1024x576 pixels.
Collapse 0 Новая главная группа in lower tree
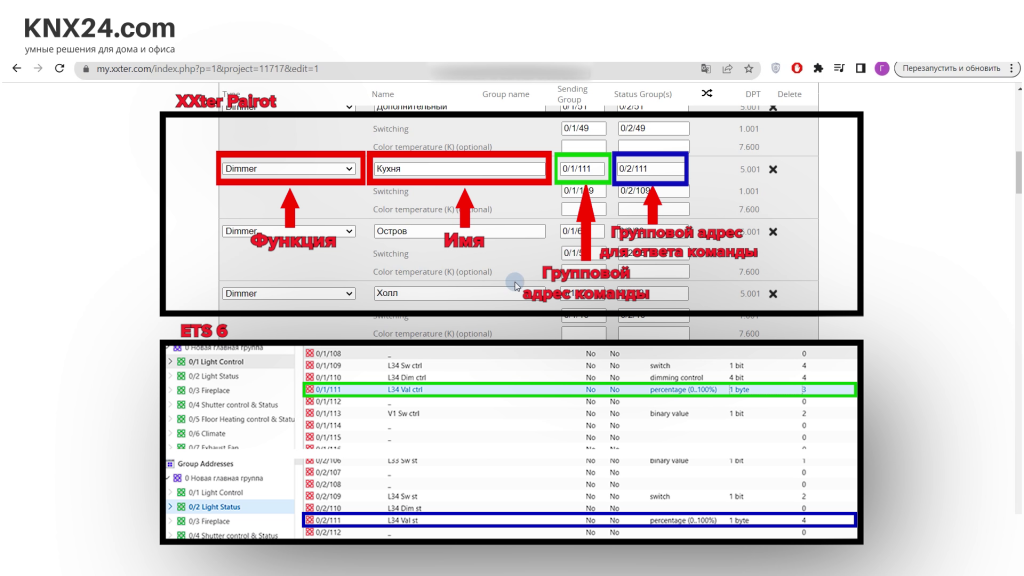tap(168, 478)
